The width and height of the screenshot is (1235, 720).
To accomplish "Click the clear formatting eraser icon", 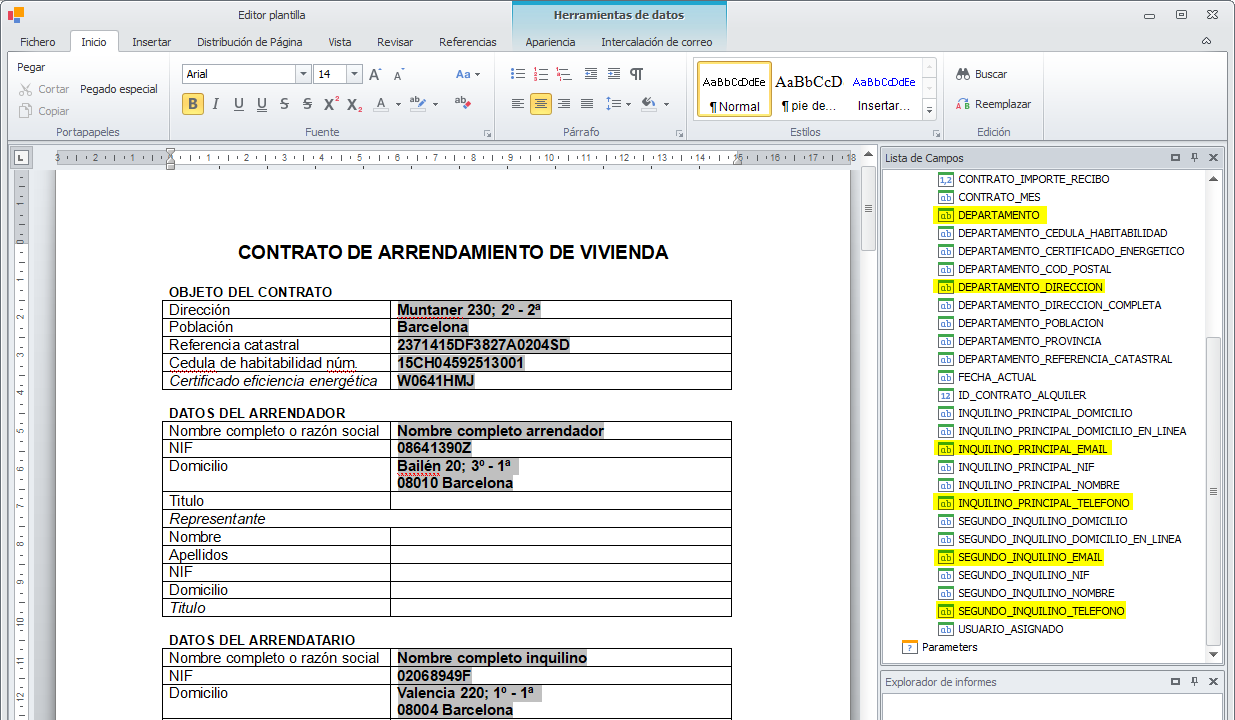I will click(462, 103).
